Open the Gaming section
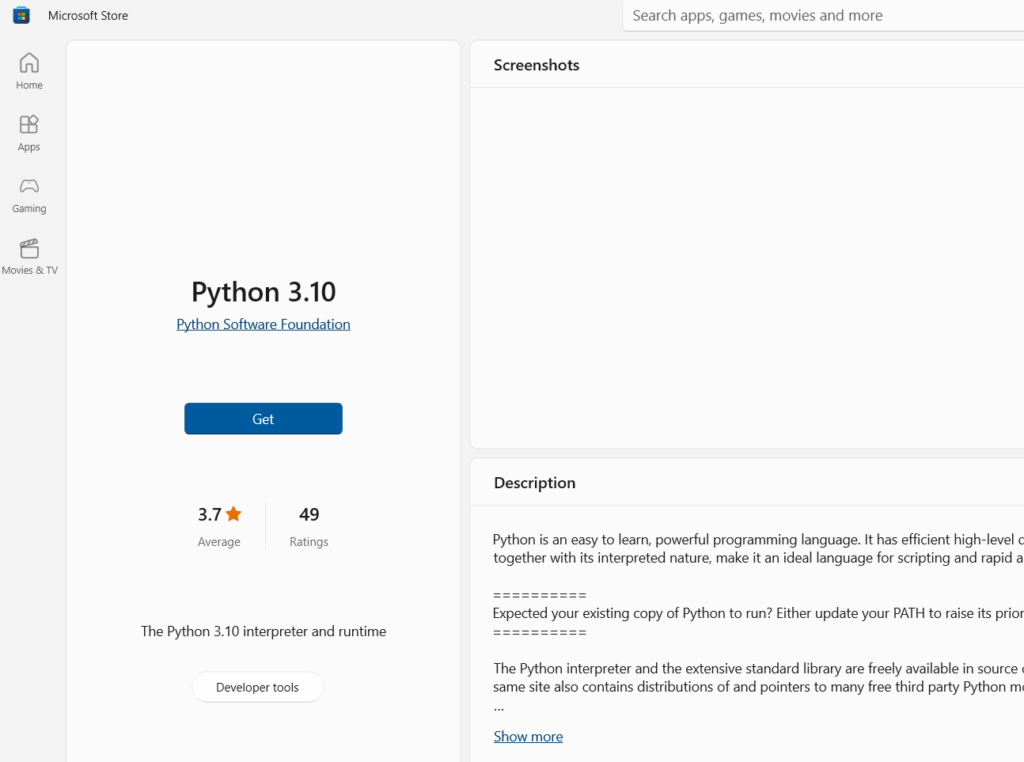Screen dimensions: 1024x762 click(x=29, y=195)
